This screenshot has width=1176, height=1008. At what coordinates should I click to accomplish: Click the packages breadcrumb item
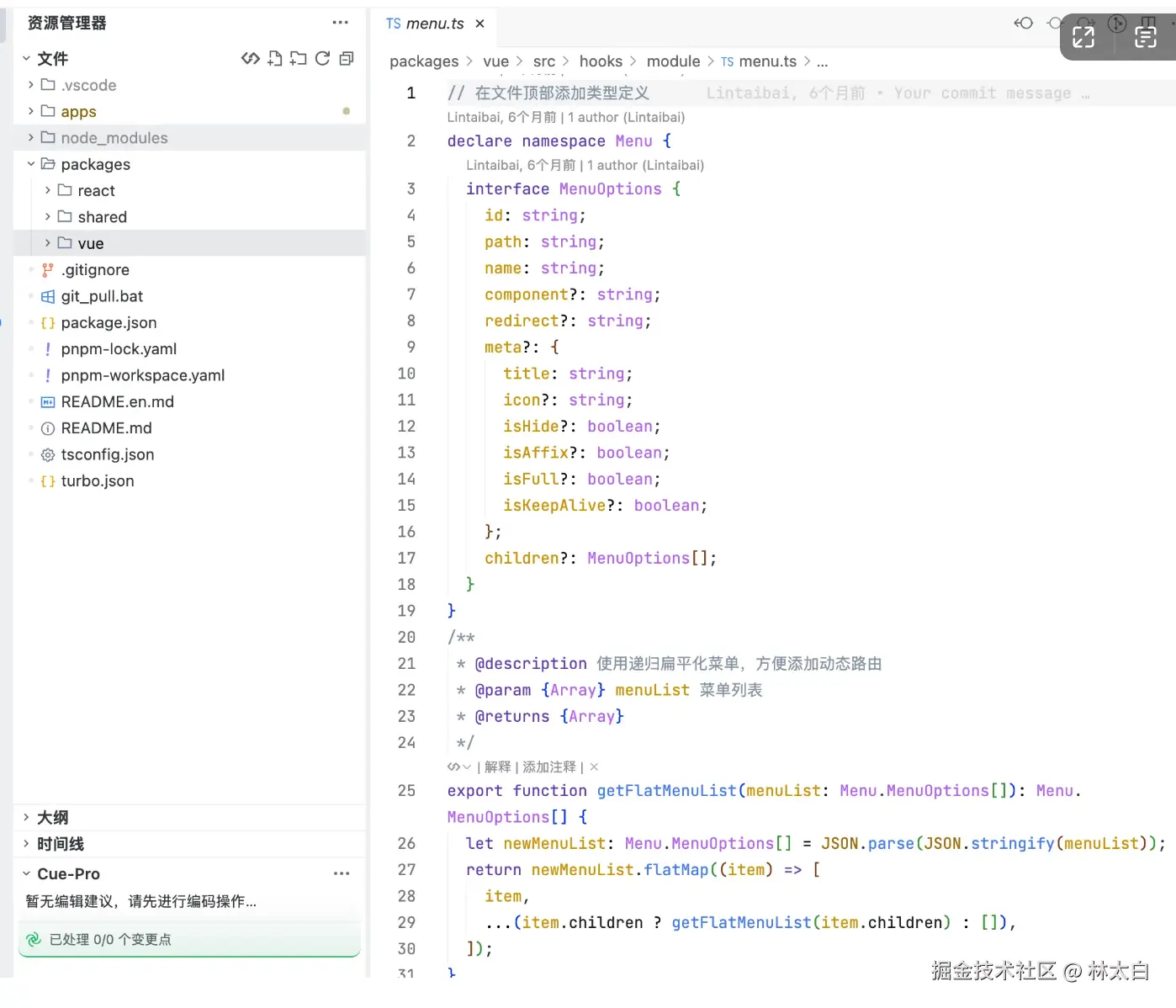coord(424,61)
